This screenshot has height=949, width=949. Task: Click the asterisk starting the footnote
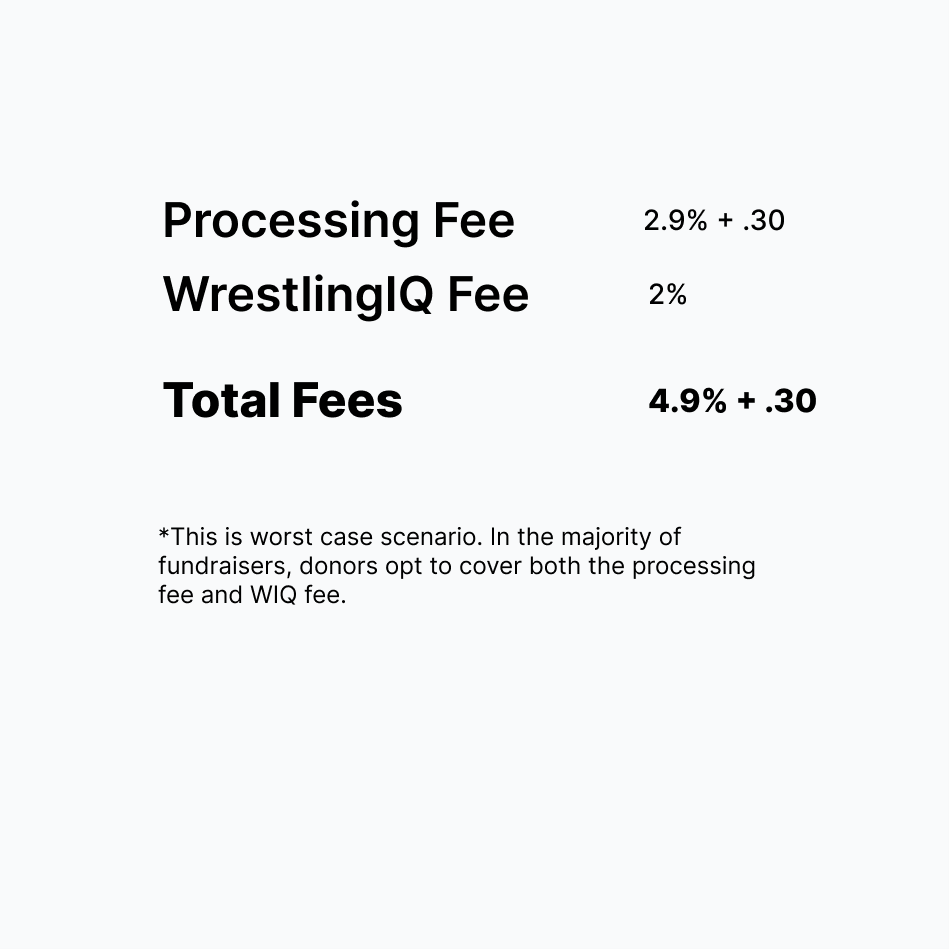pos(163,533)
